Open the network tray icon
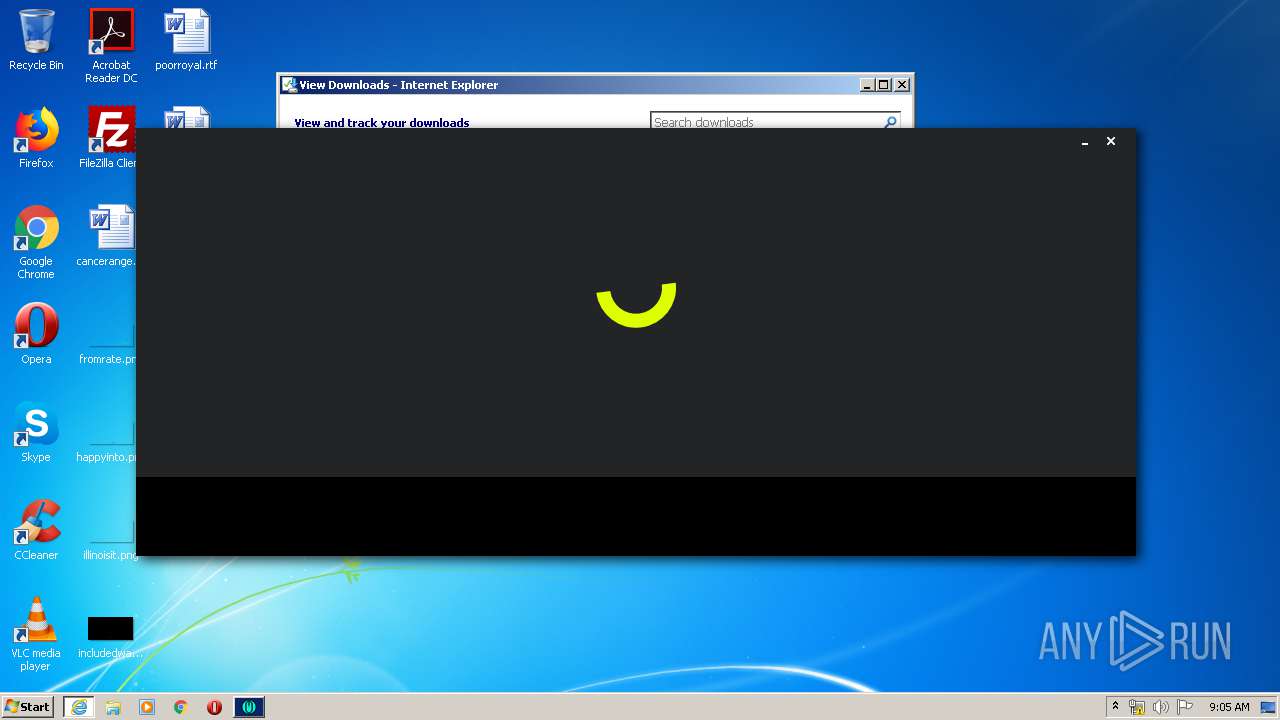Screen dimensions: 1280x720 pos(1137,707)
